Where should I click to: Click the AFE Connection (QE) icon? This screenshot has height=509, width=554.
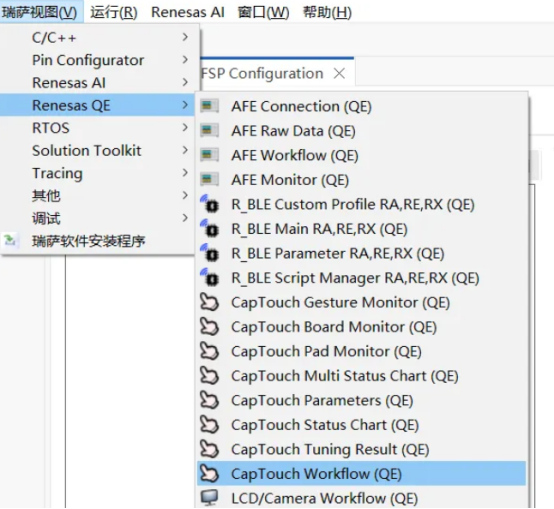(x=210, y=106)
